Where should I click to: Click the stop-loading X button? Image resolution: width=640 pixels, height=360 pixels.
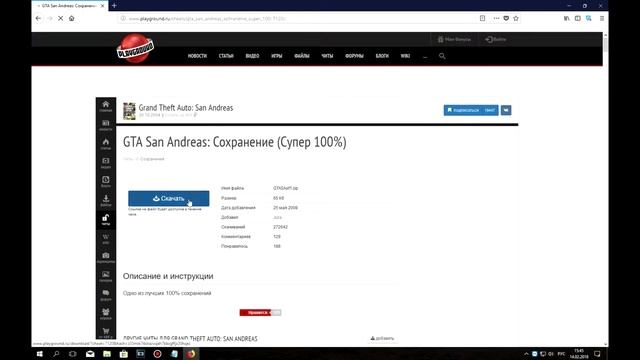point(60,18)
